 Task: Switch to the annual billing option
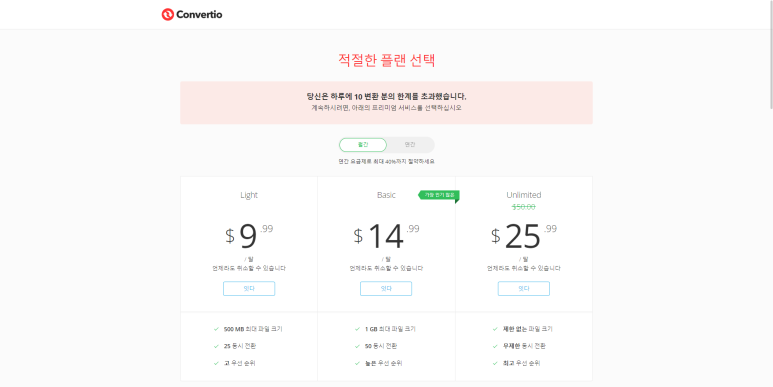[x=410, y=145]
